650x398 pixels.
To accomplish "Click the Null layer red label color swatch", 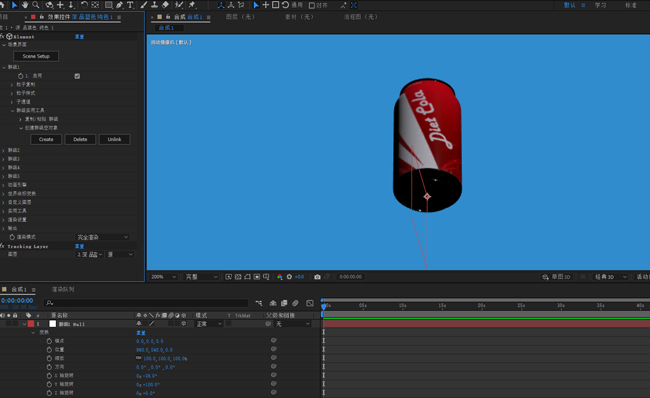I will (x=31, y=324).
